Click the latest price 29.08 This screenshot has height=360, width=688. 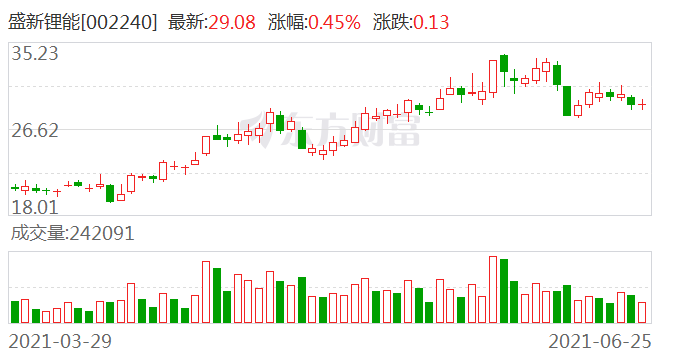click(232, 22)
